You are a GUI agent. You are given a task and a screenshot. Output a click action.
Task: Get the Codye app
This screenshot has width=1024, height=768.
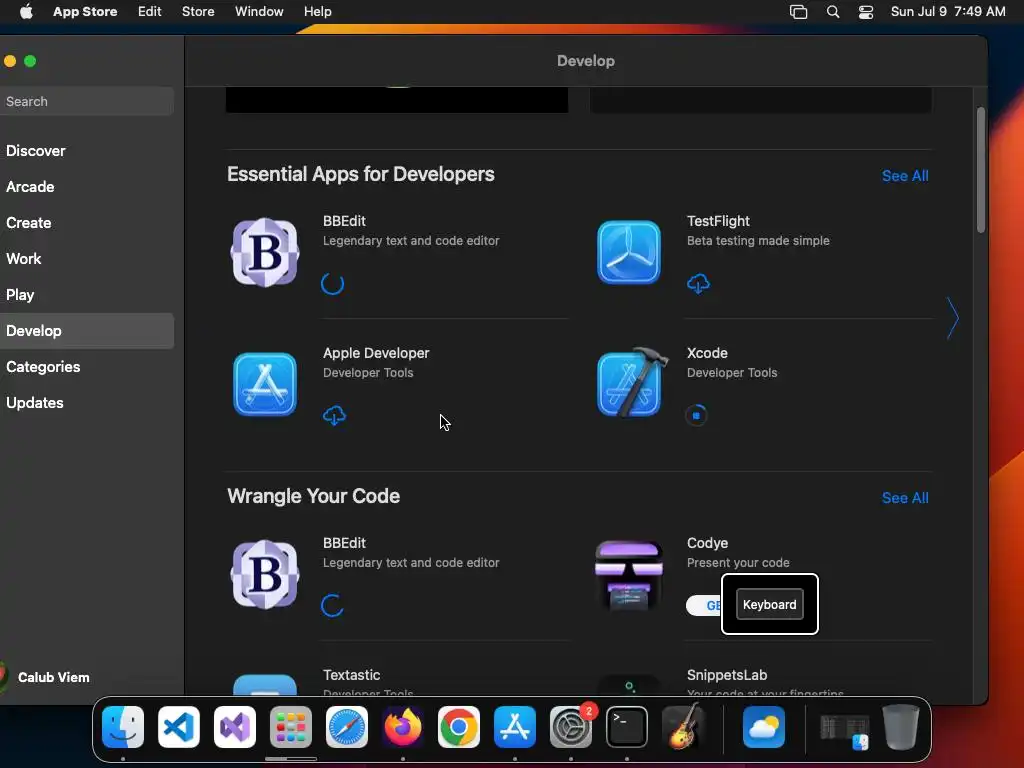tap(703, 605)
